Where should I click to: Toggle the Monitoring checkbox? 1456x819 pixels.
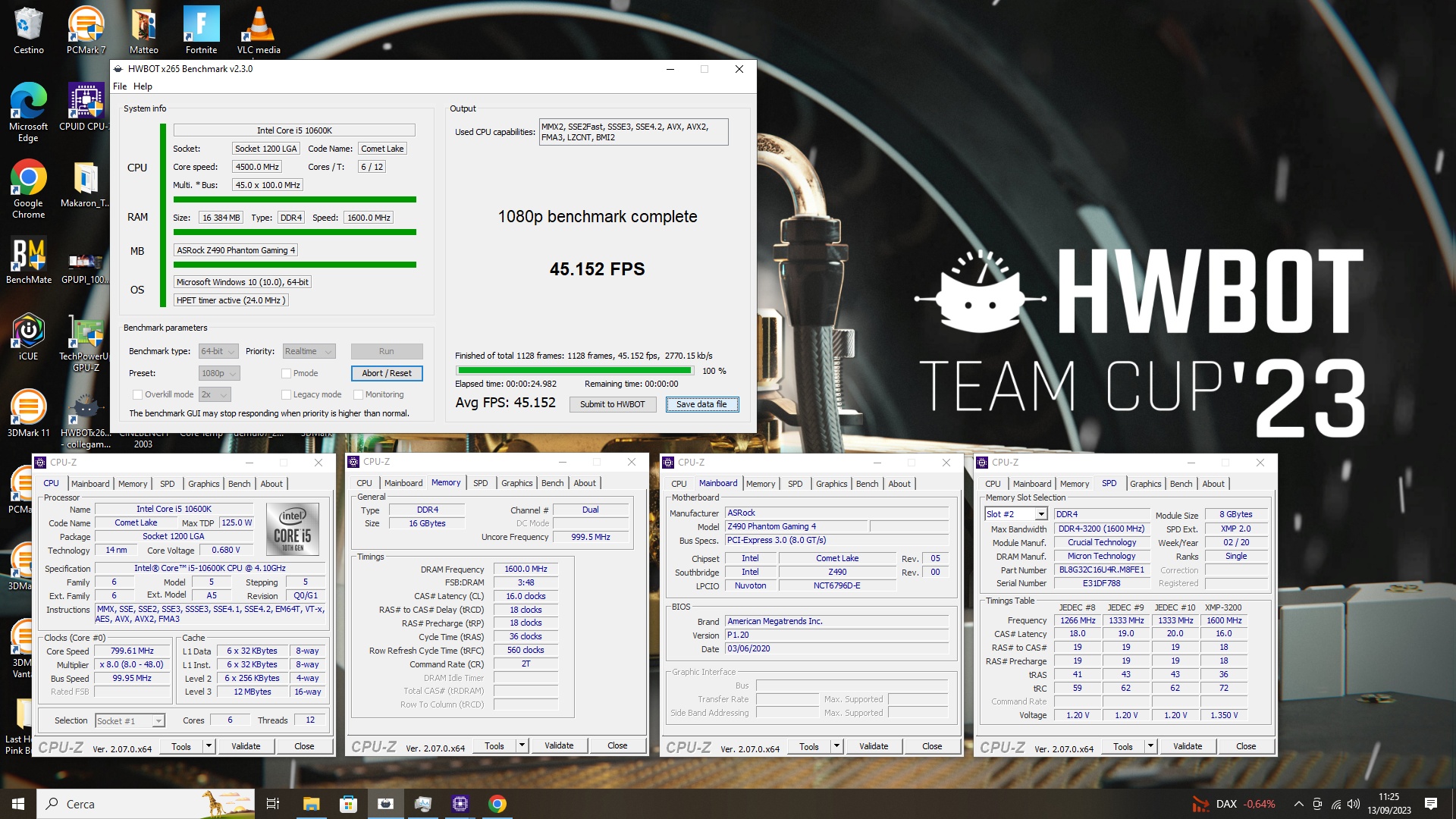(x=358, y=394)
